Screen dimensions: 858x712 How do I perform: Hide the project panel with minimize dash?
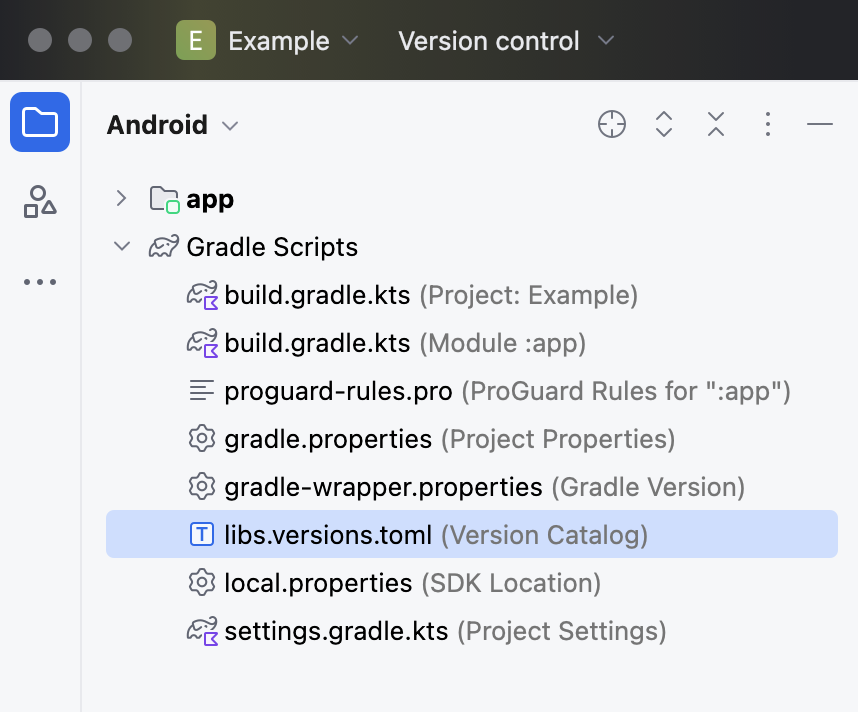tap(820, 124)
